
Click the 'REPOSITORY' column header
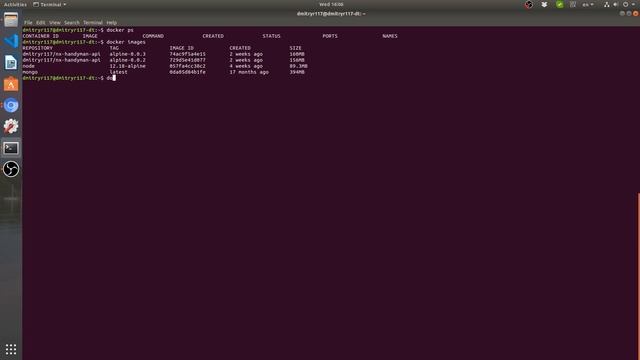click(x=38, y=48)
